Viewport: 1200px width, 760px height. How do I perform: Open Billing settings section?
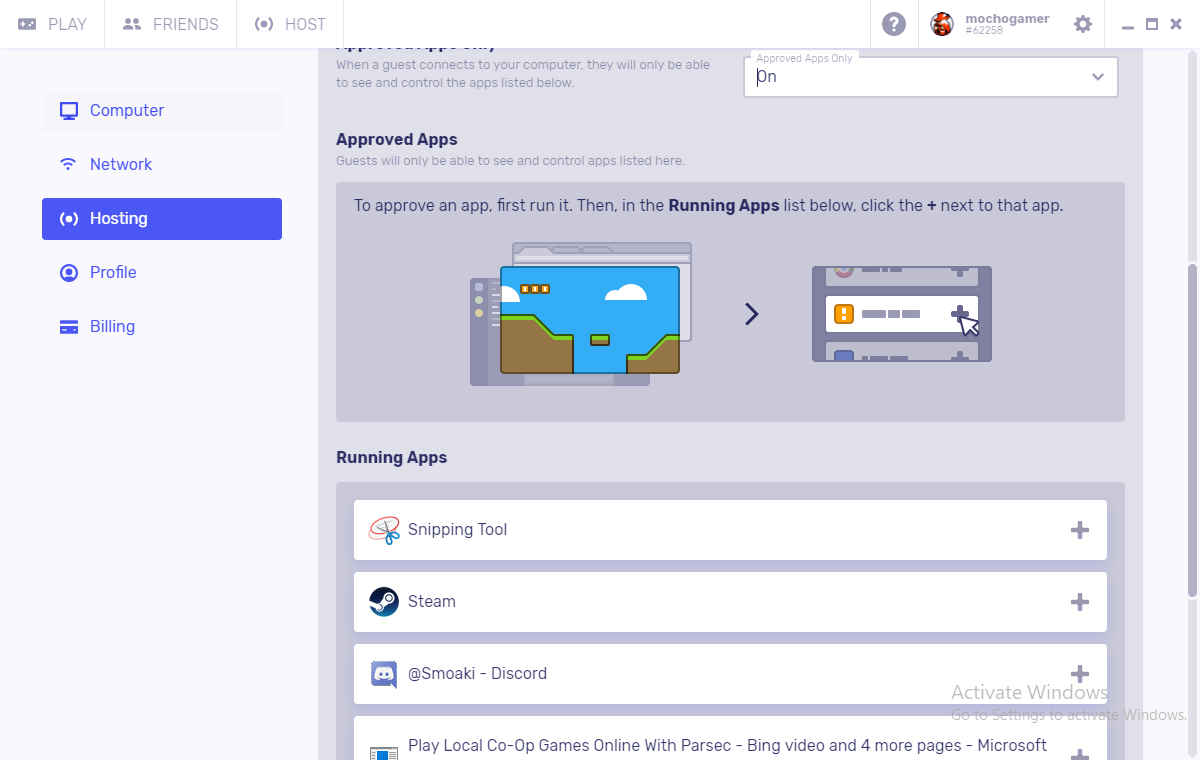tap(162, 327)
